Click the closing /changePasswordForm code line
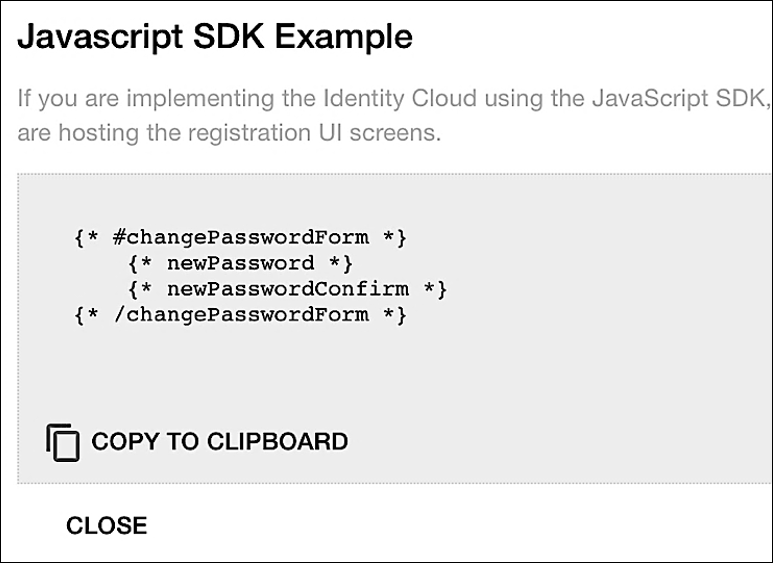 pyautogui.click(x=240, y=315)
